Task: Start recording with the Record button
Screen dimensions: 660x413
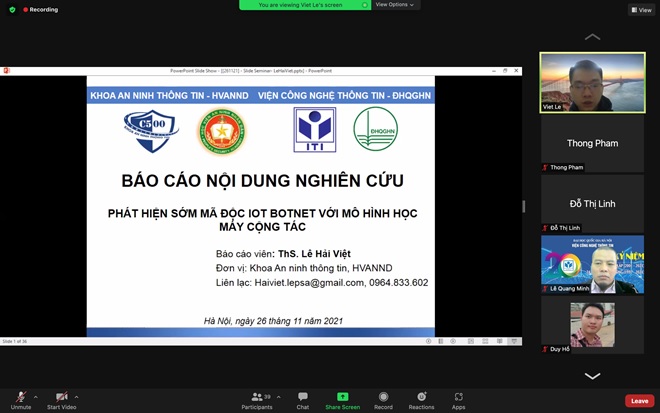Action: 383,399
